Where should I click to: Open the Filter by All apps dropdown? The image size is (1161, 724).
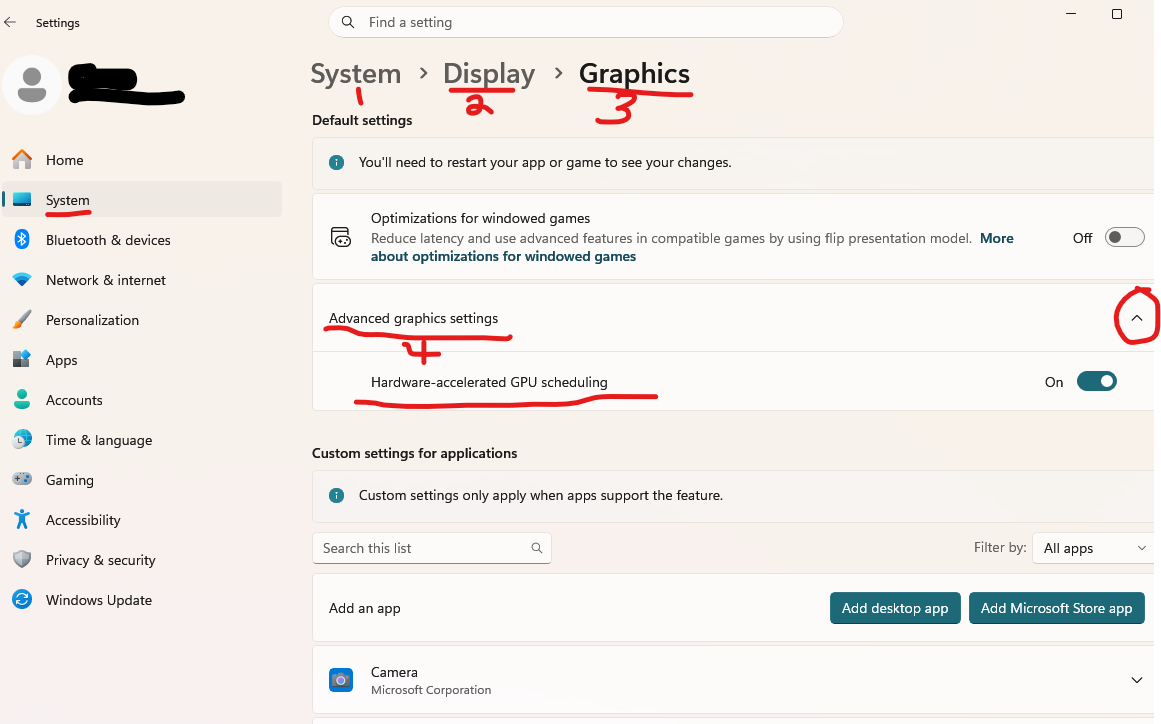(x=1093, y=548)
